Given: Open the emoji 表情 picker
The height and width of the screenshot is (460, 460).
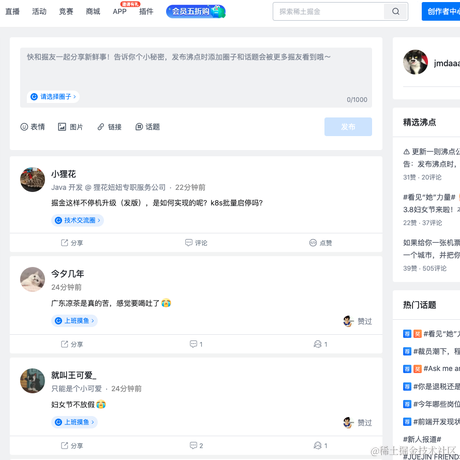Looking at the screenshot, I should point(32,127).
